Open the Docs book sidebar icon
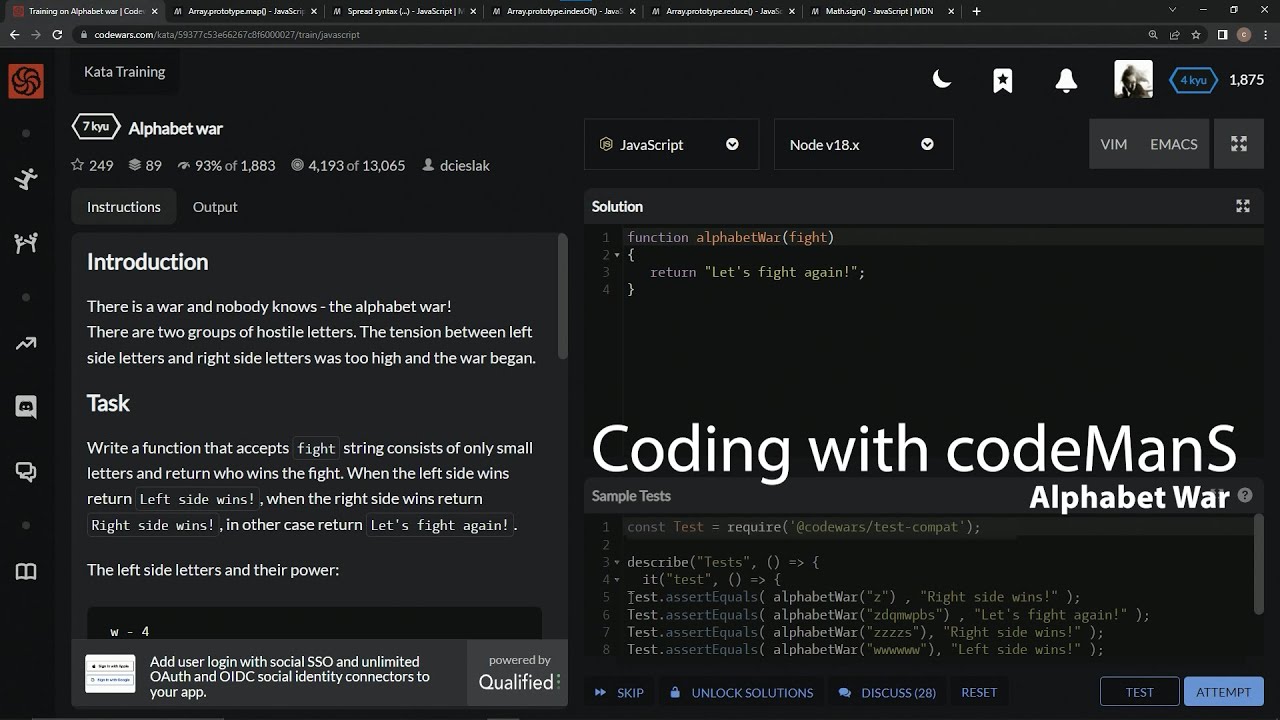Image resolution: width=1280 pixels, height=720 pixels. point(26,572)
